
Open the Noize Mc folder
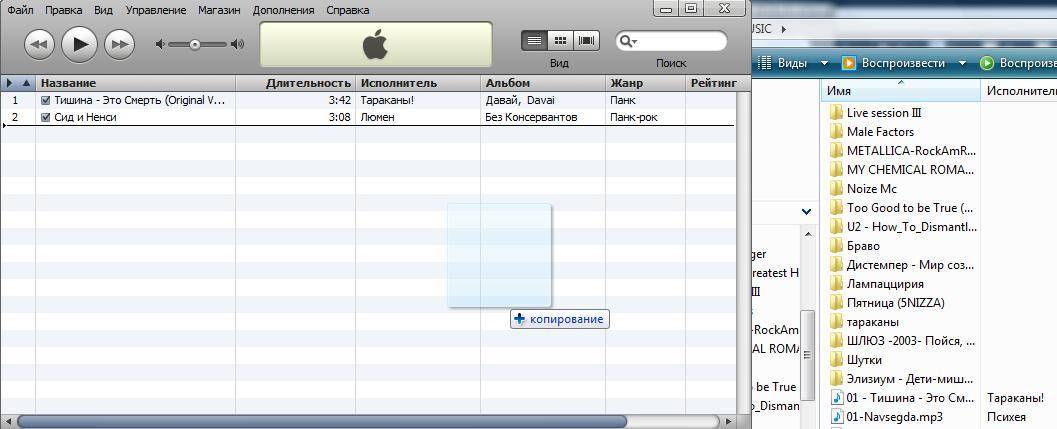click(871, 188)
